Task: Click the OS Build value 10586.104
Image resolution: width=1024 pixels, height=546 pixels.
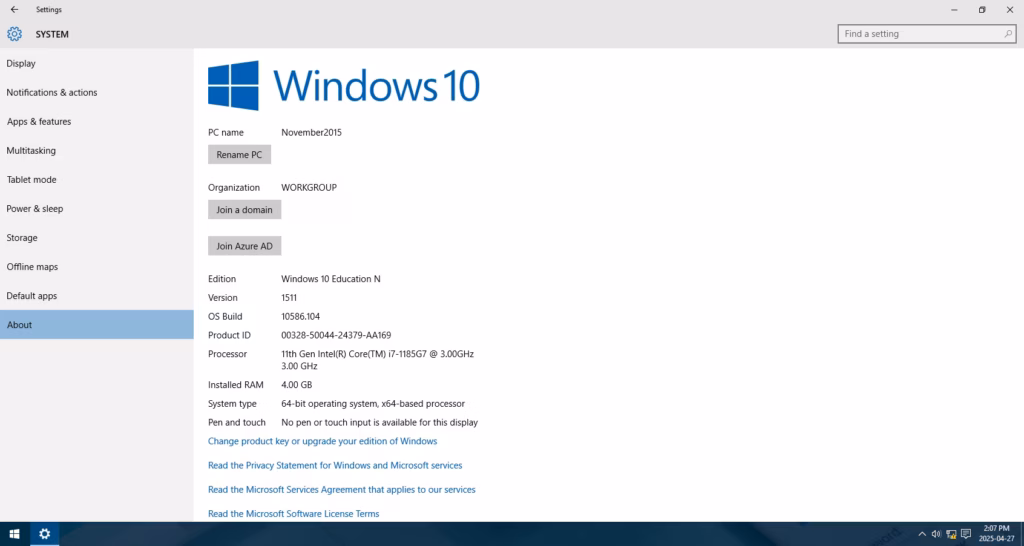Action: [300, 317]
